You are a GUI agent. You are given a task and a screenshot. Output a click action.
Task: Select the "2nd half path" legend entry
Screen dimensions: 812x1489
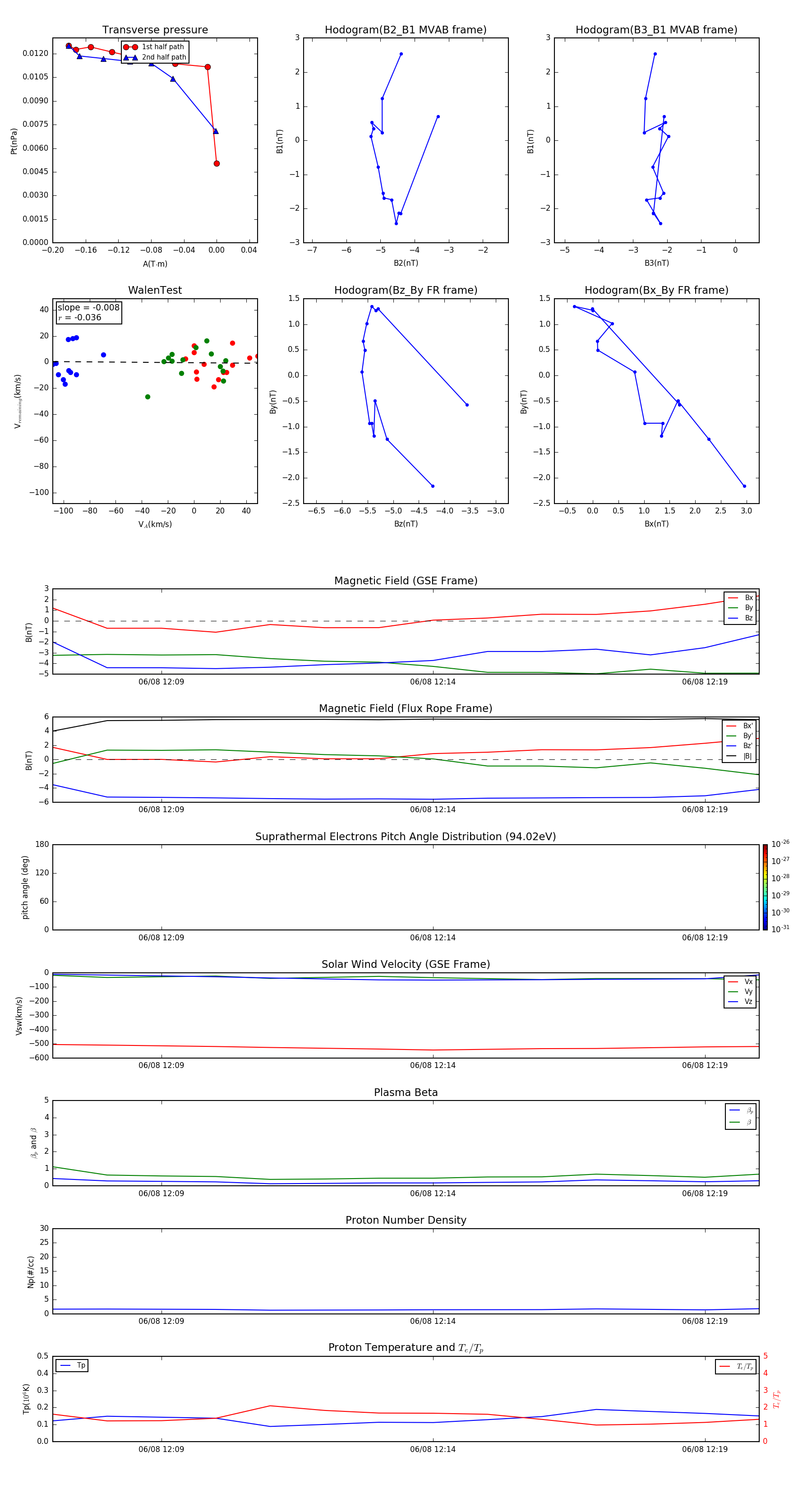(x=155, y=57)
